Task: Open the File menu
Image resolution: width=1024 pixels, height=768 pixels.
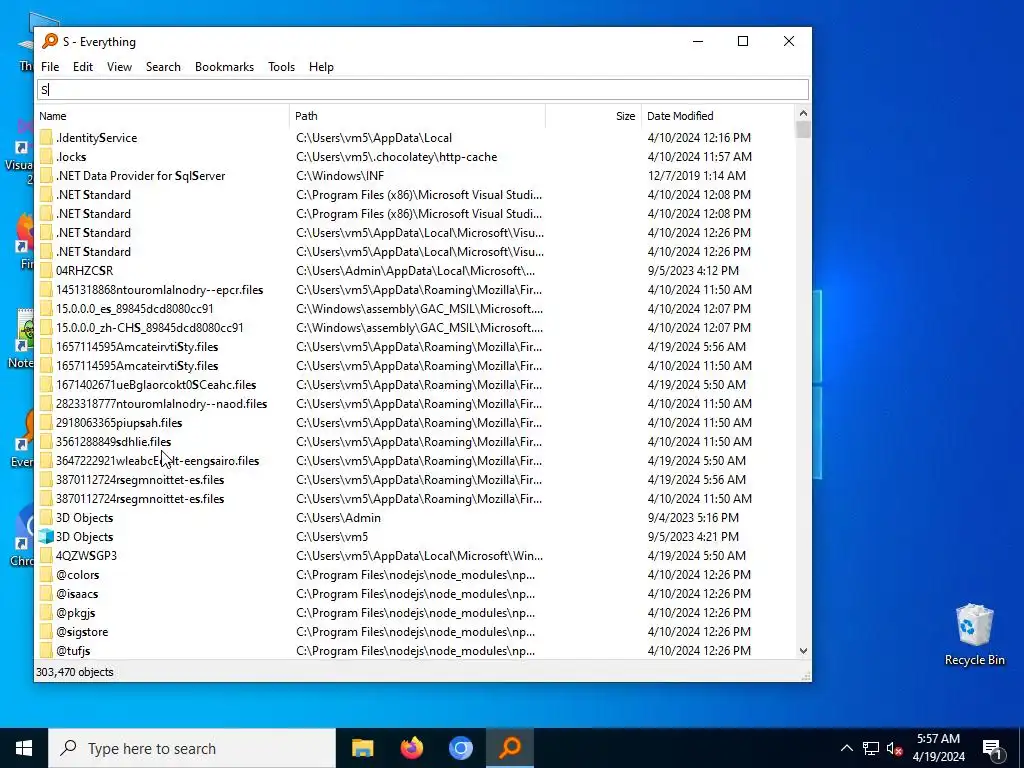Action: pyautogui.click(x=50, y=67)
